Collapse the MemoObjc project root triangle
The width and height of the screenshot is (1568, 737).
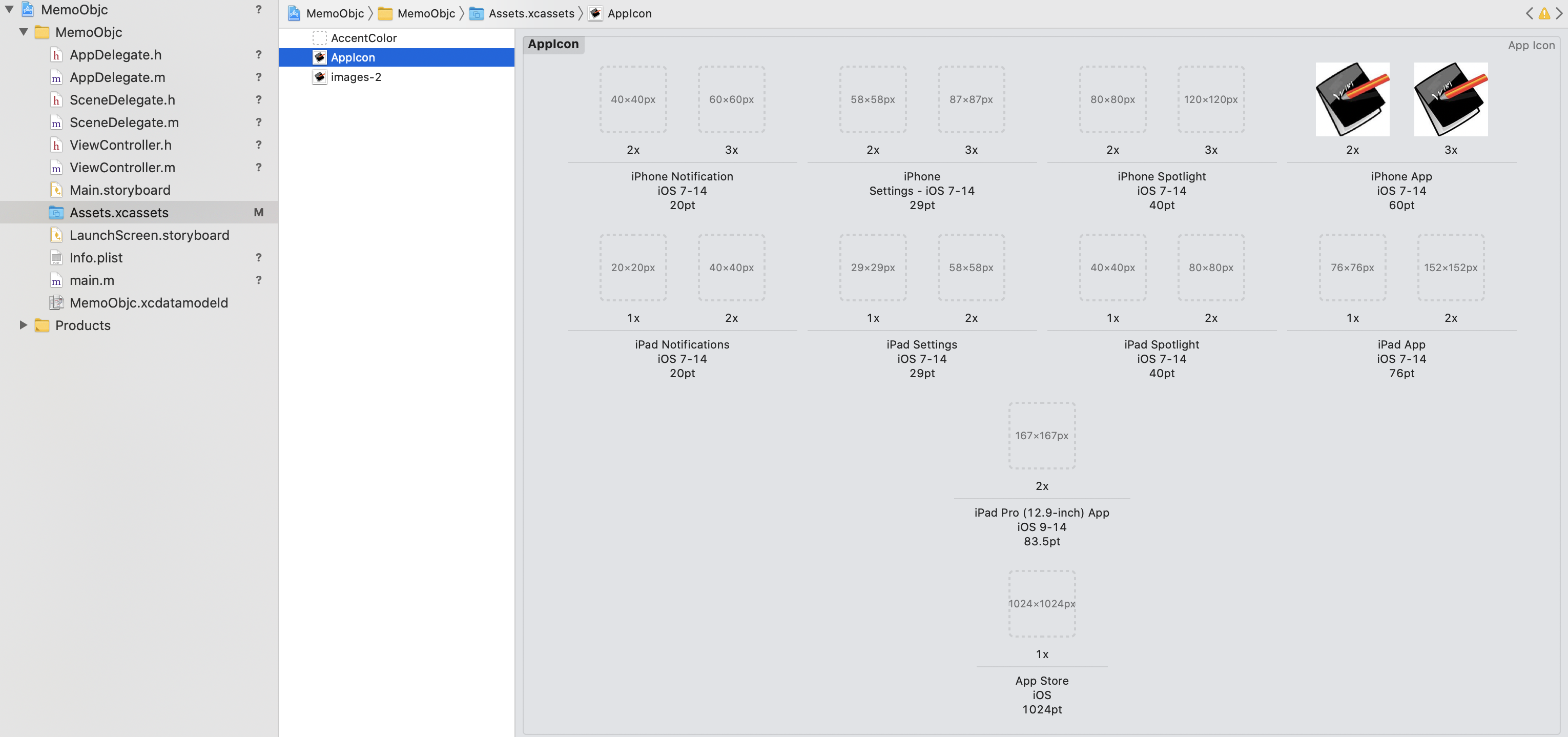pos(9,9)
